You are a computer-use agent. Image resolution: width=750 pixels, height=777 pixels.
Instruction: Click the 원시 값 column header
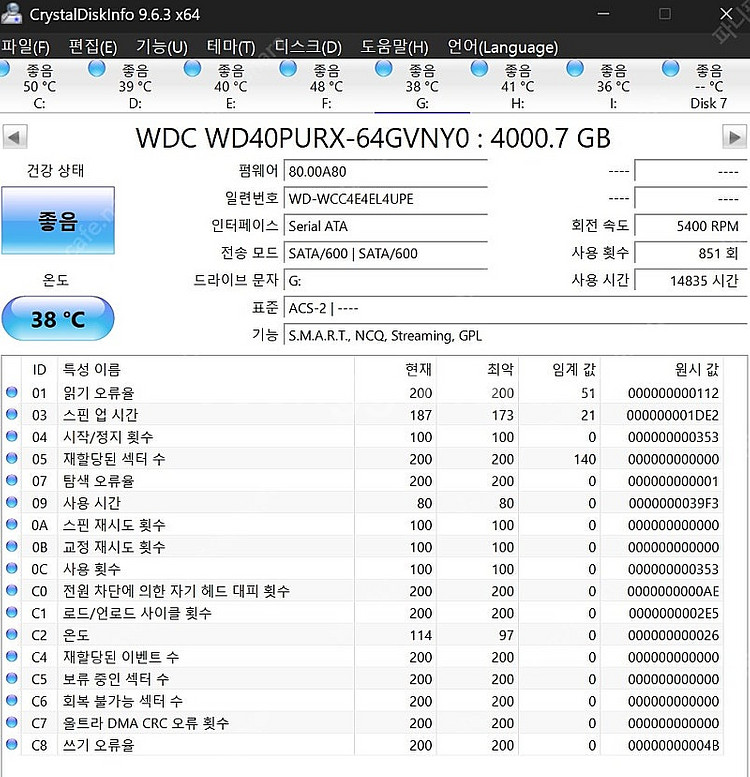coord(661,369)
